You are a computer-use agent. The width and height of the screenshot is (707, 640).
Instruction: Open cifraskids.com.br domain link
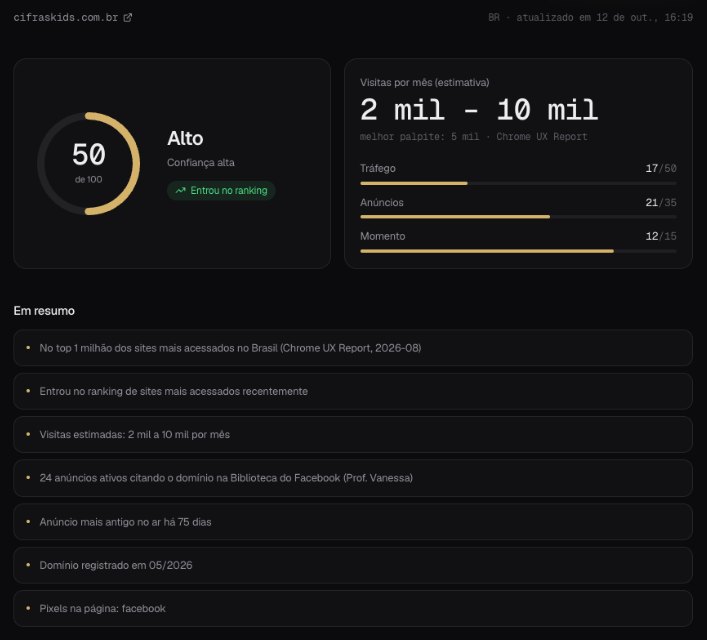(x=65, y=18)
